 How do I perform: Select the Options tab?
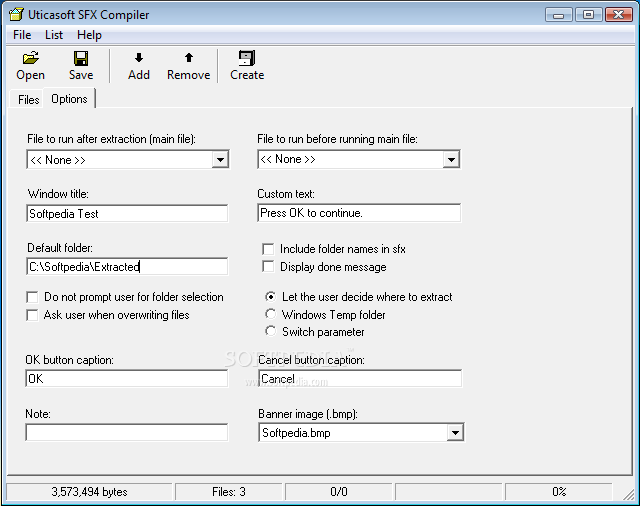tap(69, 99)
